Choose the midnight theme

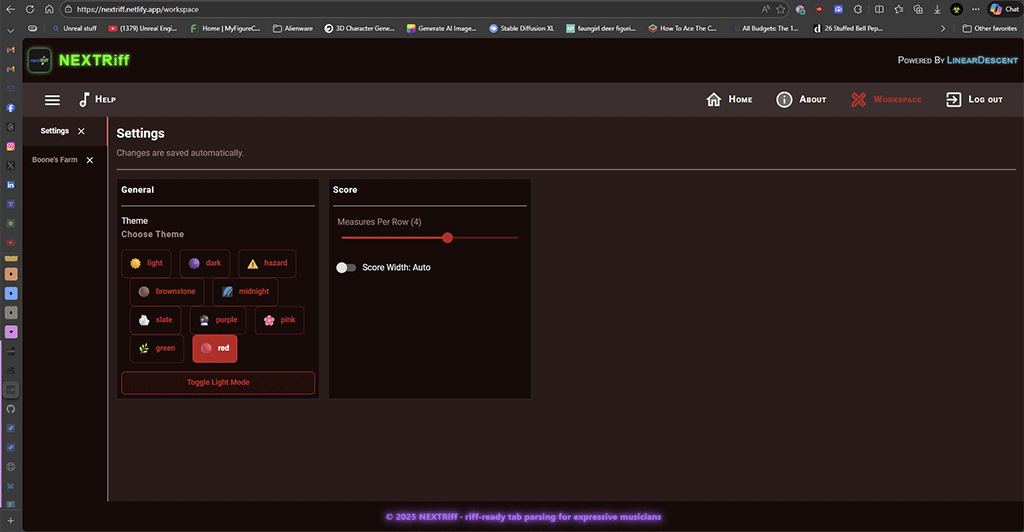245,291
